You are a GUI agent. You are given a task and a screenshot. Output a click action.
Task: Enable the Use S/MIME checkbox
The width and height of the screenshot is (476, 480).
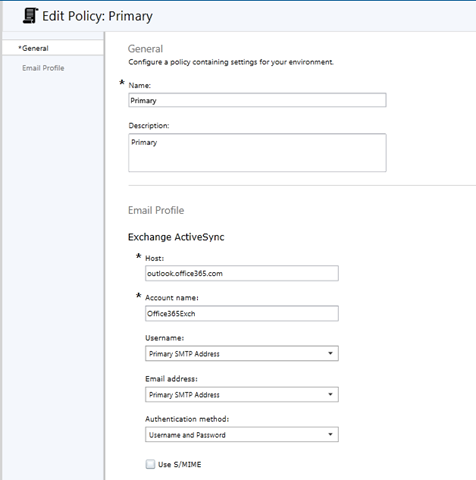tap(150, 464)
